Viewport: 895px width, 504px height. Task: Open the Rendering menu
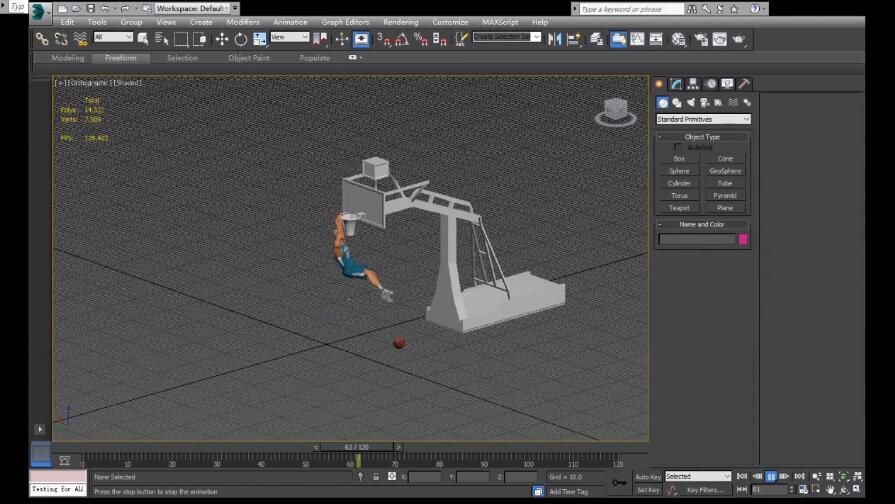pyautogui.click(x=401, y=22)
